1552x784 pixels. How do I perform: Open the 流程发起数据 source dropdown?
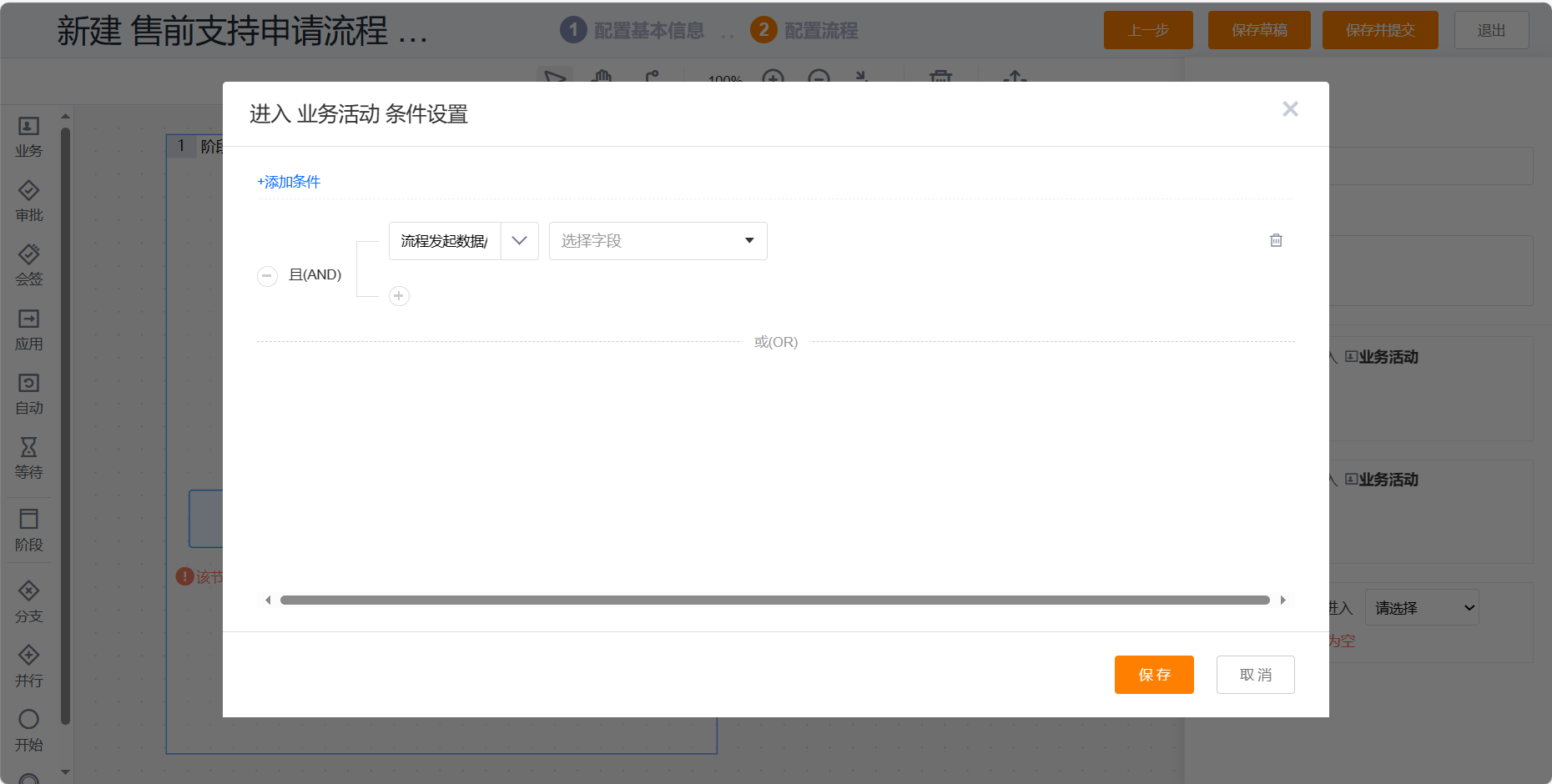445,241
